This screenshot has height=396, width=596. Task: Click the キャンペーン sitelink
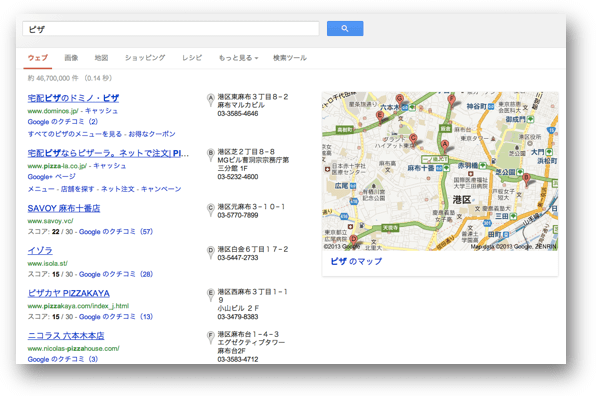pyautogui.click(x=161, y=189)
